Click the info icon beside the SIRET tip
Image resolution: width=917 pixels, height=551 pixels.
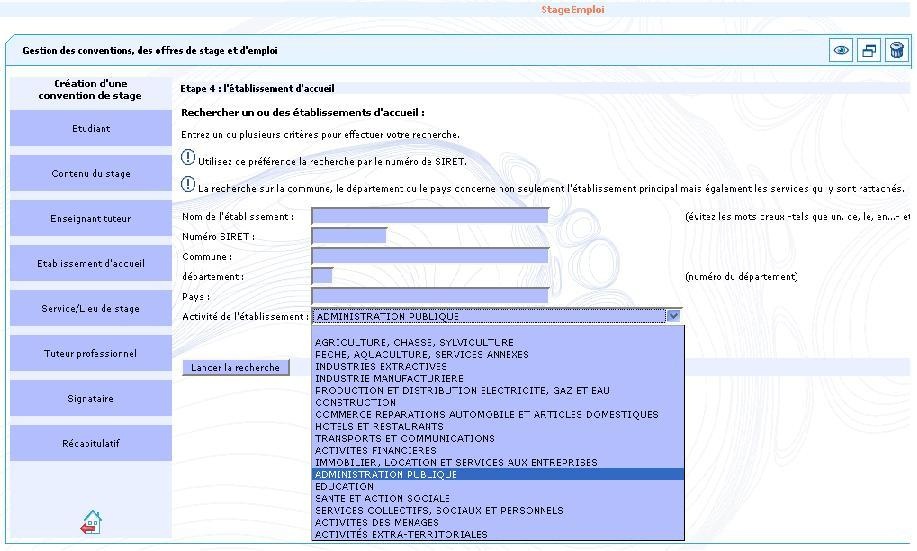pyautogui.click(x=188, y=158)
